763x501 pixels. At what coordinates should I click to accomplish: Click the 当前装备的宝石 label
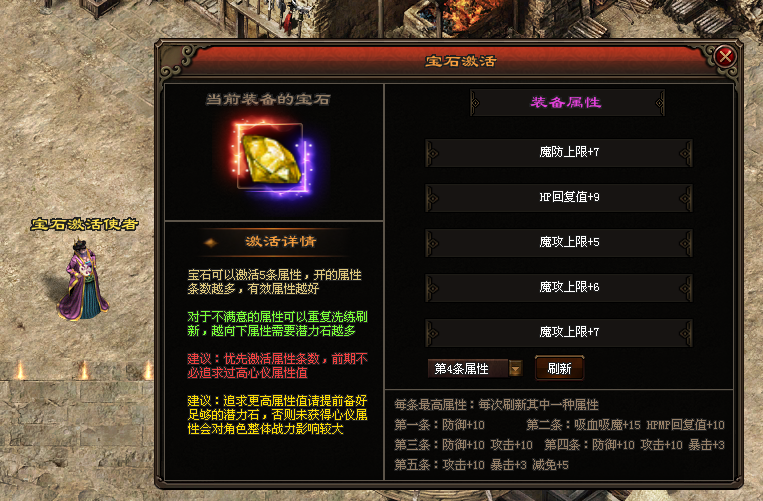point(268,99)
